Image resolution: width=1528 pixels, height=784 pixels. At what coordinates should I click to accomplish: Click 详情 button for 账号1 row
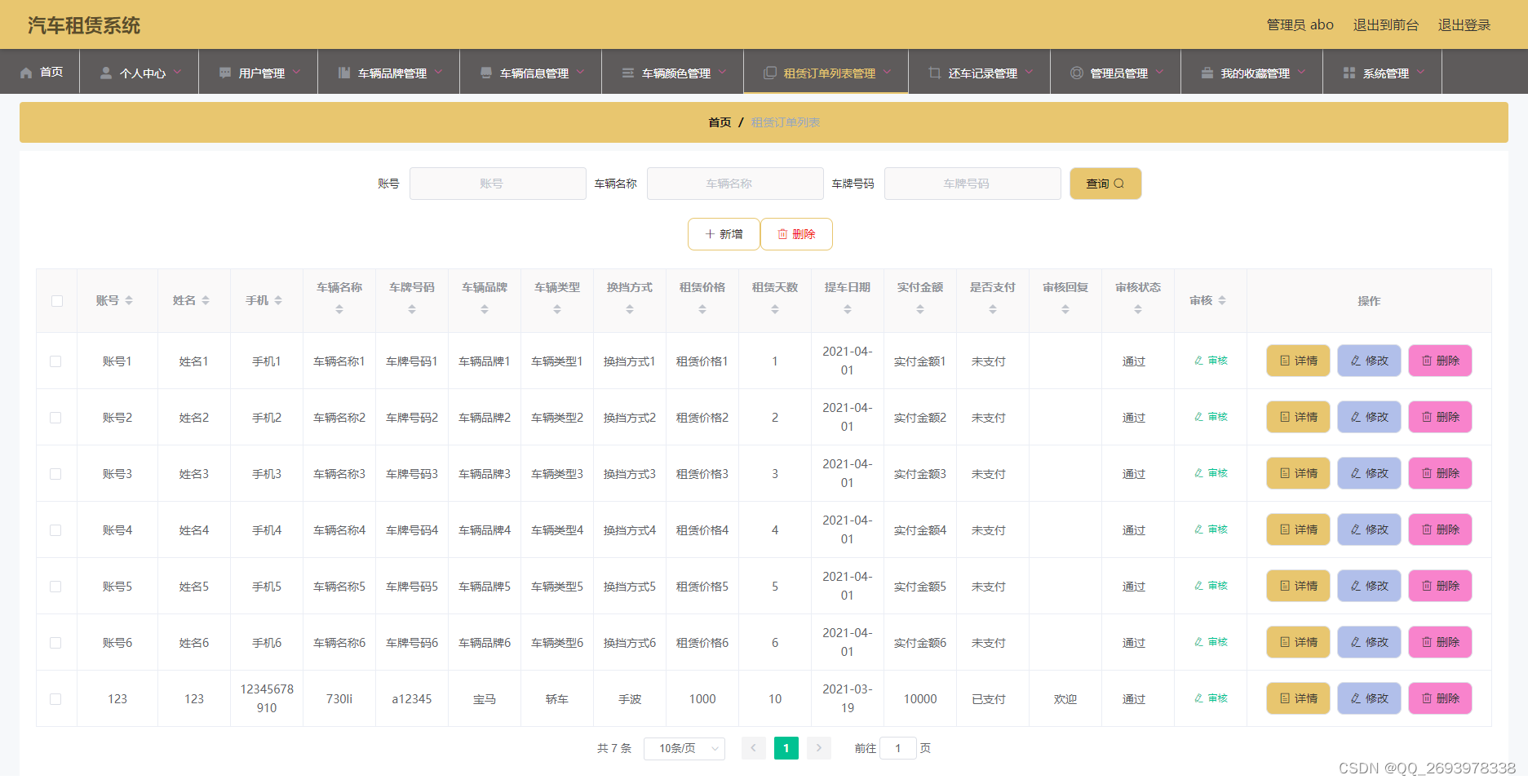coord(1298,361)
